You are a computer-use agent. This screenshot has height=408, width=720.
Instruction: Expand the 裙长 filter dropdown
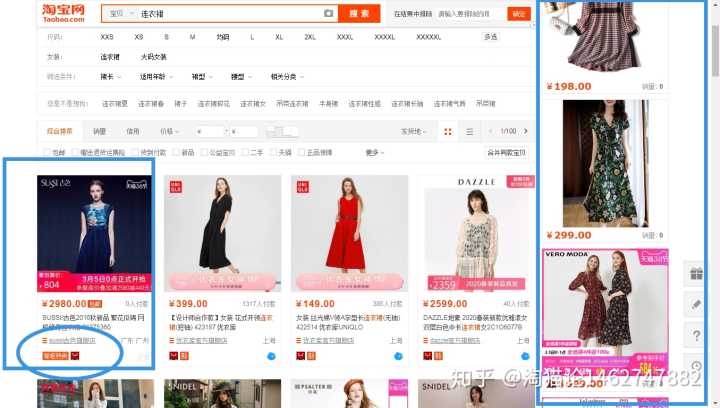click(111, 77)
